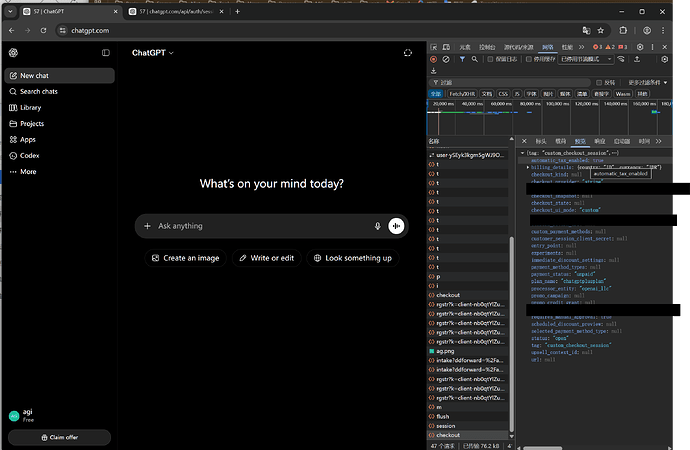
Task: Open network search magnifier icon
Action: coord(475,59)
